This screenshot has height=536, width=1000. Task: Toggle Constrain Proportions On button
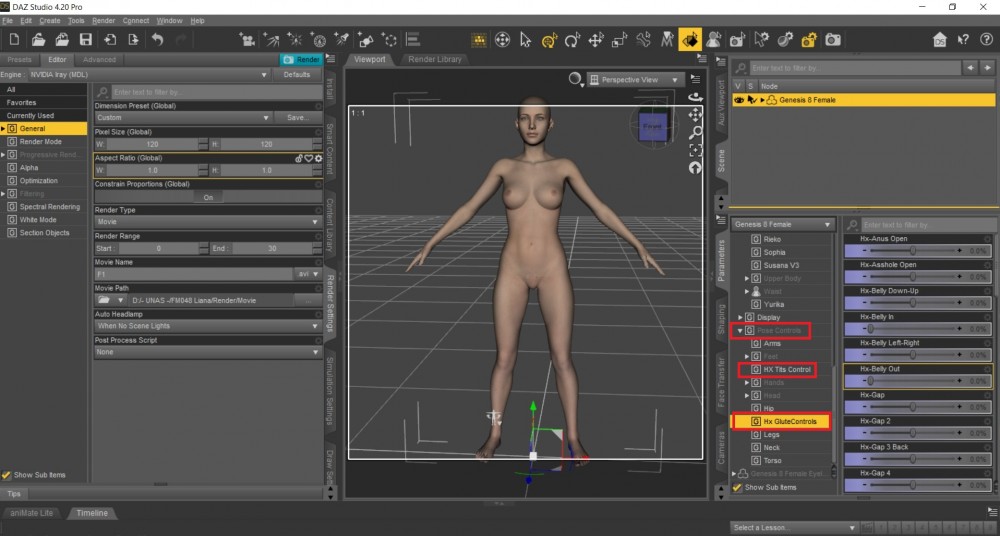[208, 197]
